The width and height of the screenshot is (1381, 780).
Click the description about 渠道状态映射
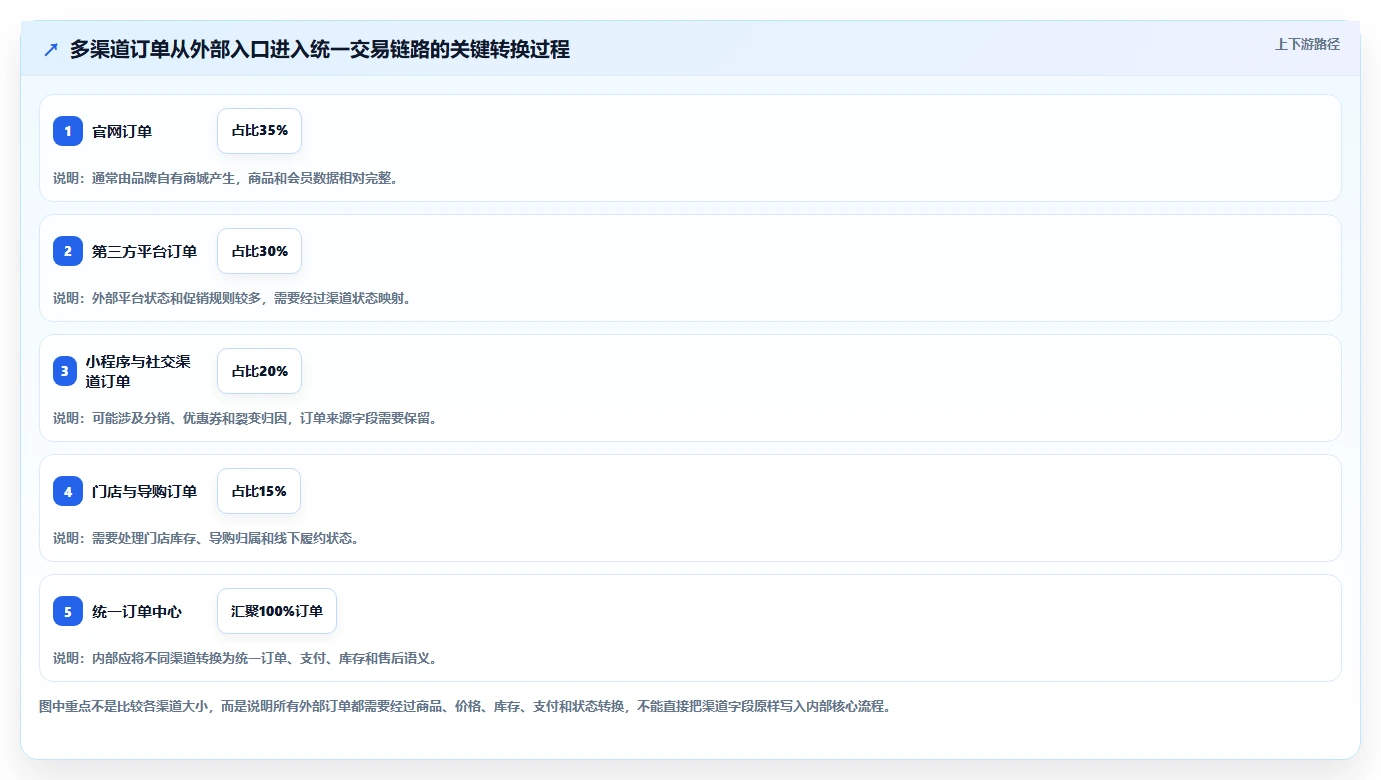(x=232, y=298)
